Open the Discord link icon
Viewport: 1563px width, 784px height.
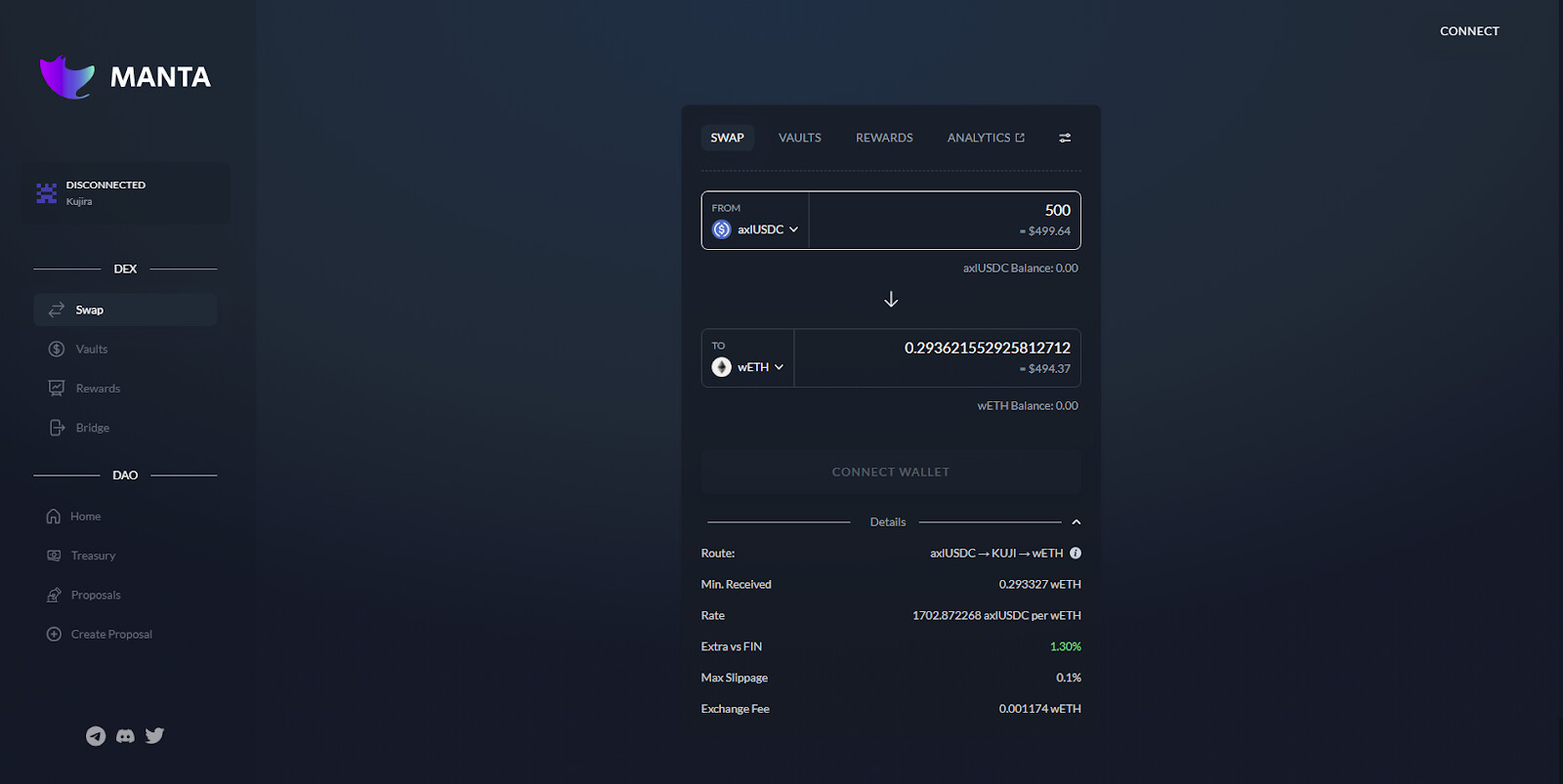125,736
